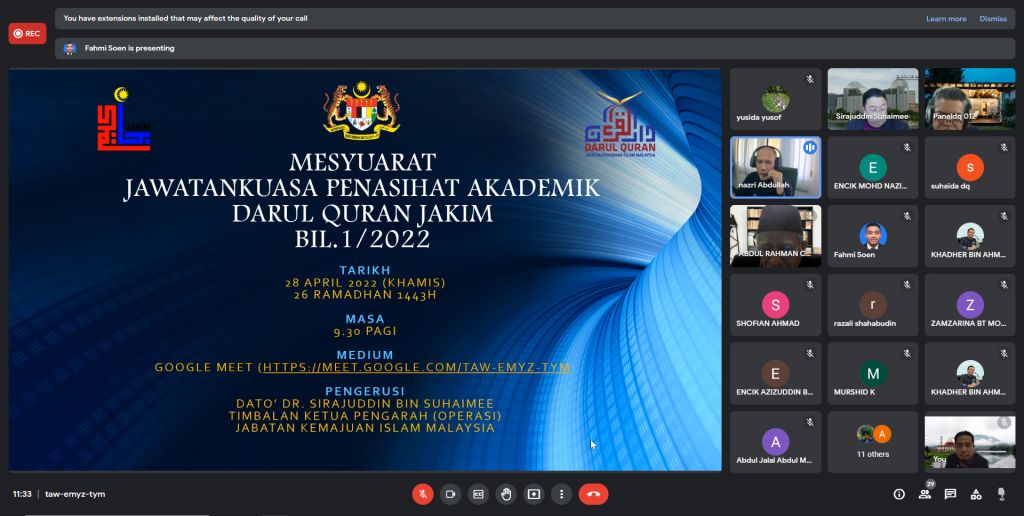Select the Sirajuddin Suhaimee video tile
This screenshot has width=1024, height=516.
pyautogui.click(x=872, y=99)
